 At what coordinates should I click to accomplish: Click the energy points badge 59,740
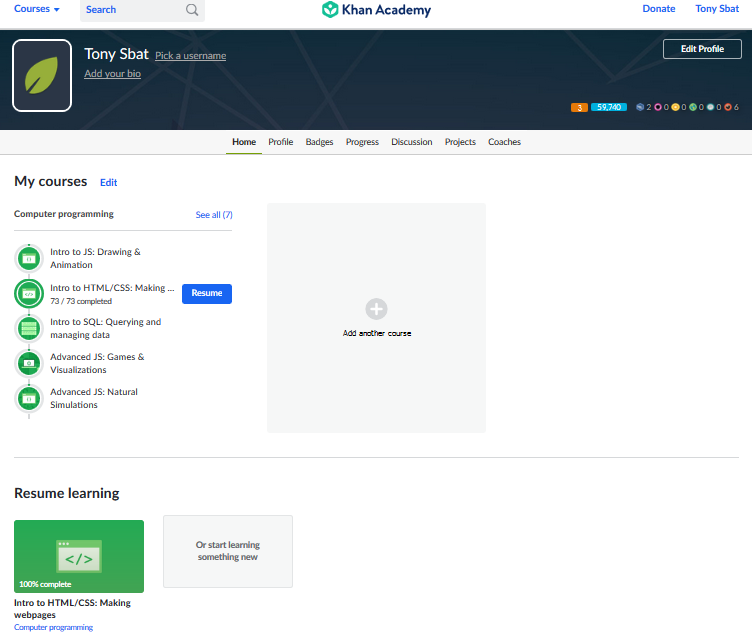click(x=609, y=107)
